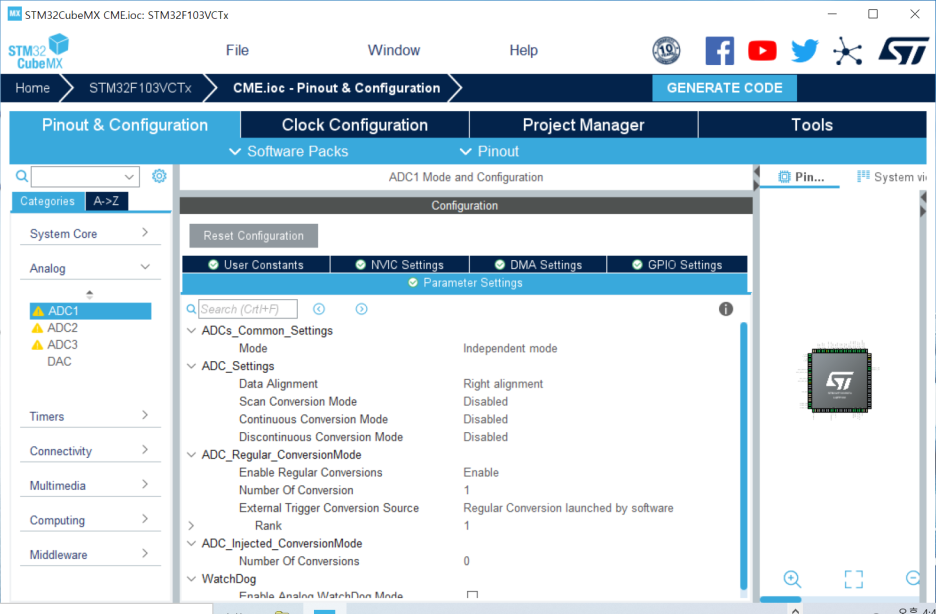This screenshot has height=614, width=936.
Task: Open the User Constants tab
Action: [x=255, y=264]
